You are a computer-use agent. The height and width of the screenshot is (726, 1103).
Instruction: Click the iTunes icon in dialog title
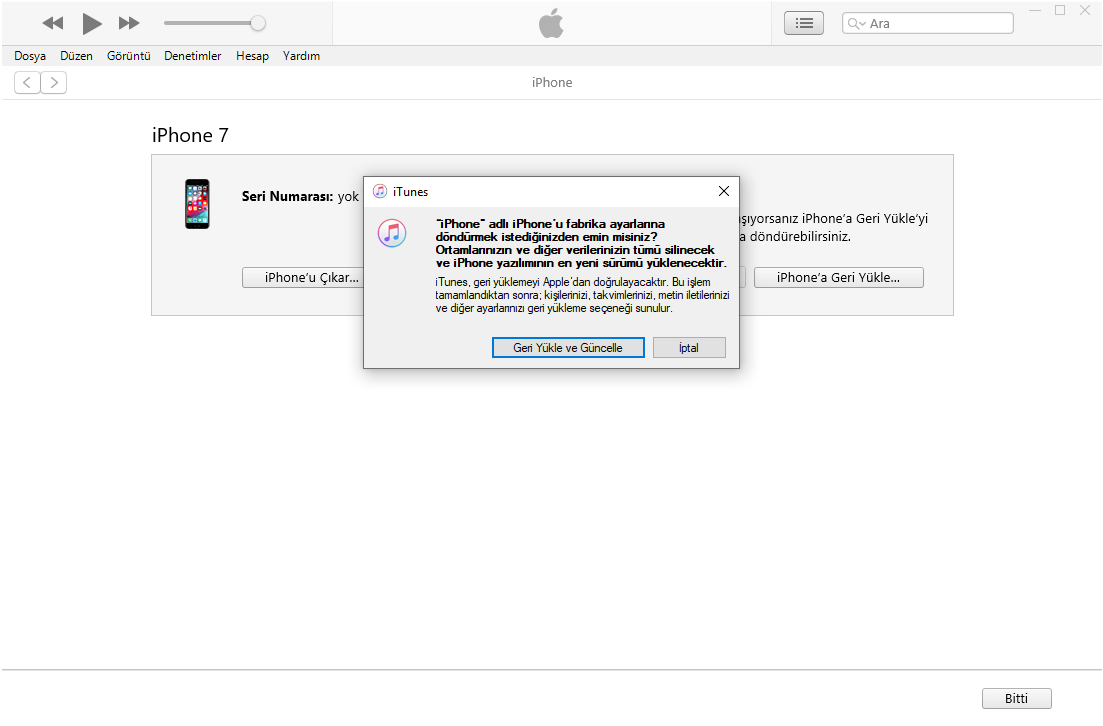[380, 191]
